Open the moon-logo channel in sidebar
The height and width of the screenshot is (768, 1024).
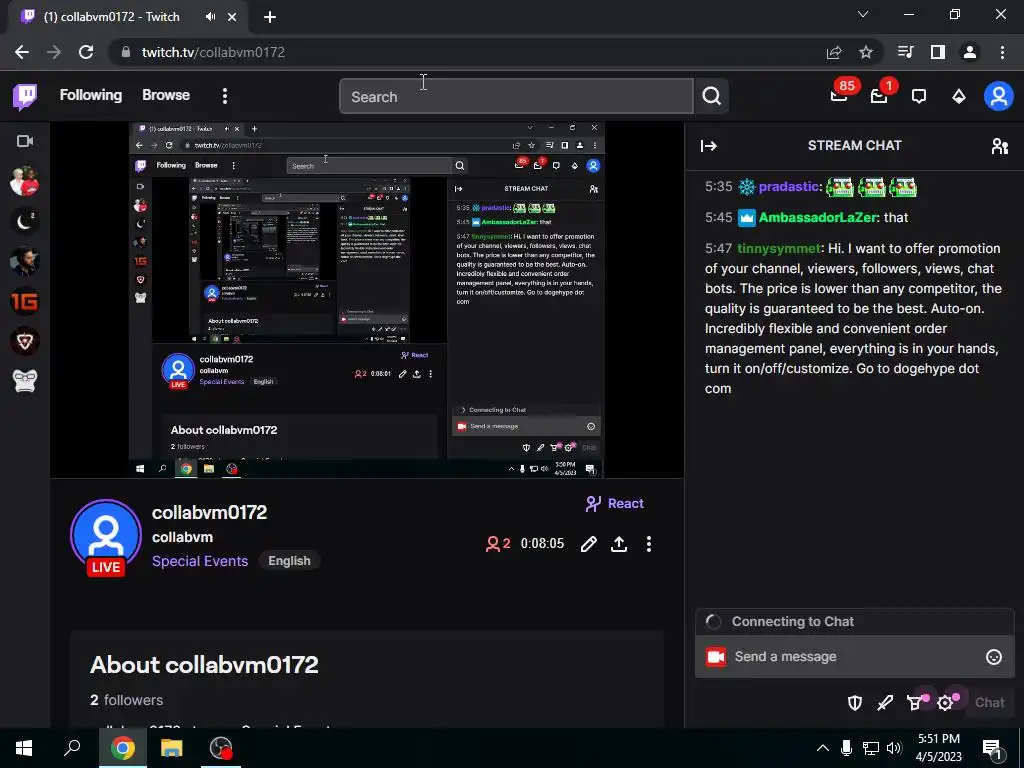tap(25, 222)
